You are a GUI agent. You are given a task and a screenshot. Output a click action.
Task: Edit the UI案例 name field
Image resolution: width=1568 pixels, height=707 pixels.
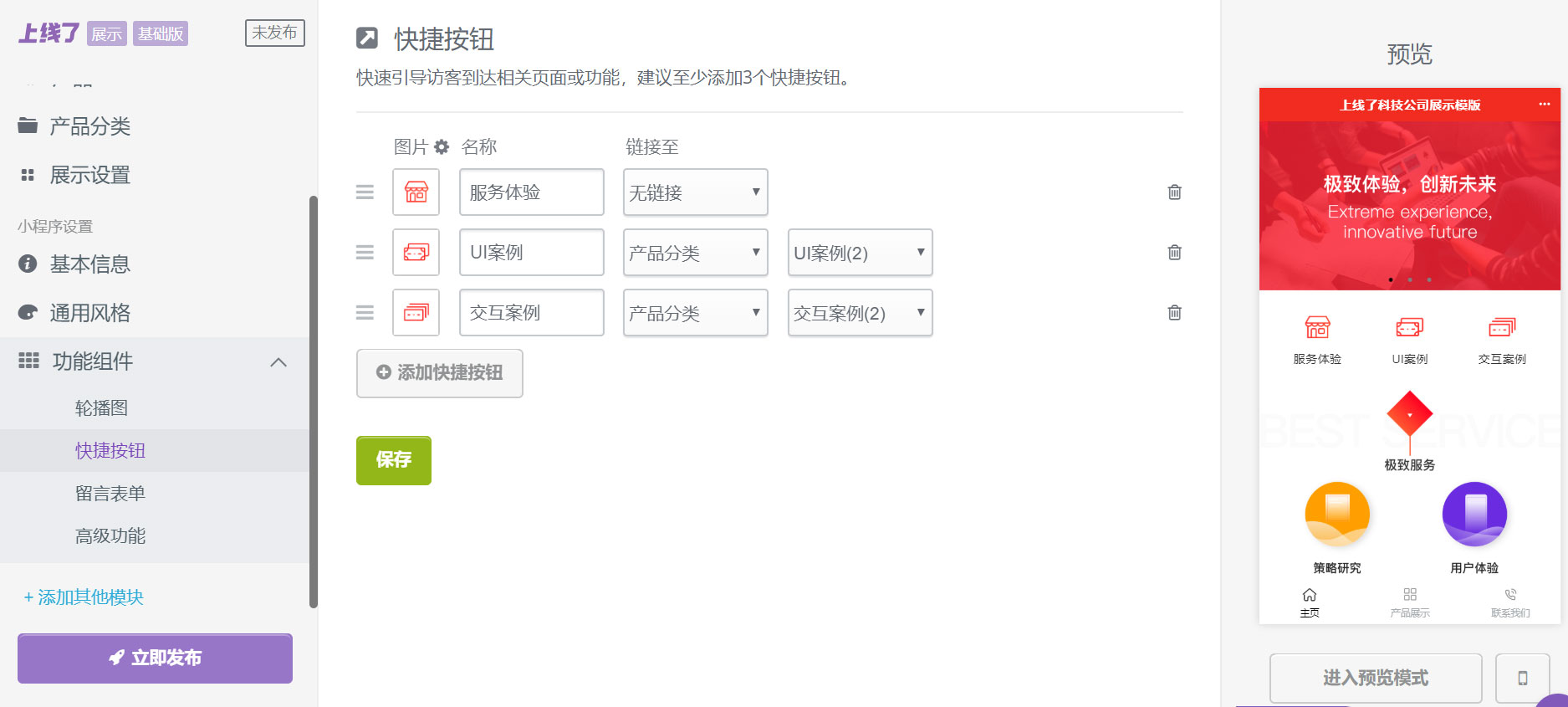[532, 253]
